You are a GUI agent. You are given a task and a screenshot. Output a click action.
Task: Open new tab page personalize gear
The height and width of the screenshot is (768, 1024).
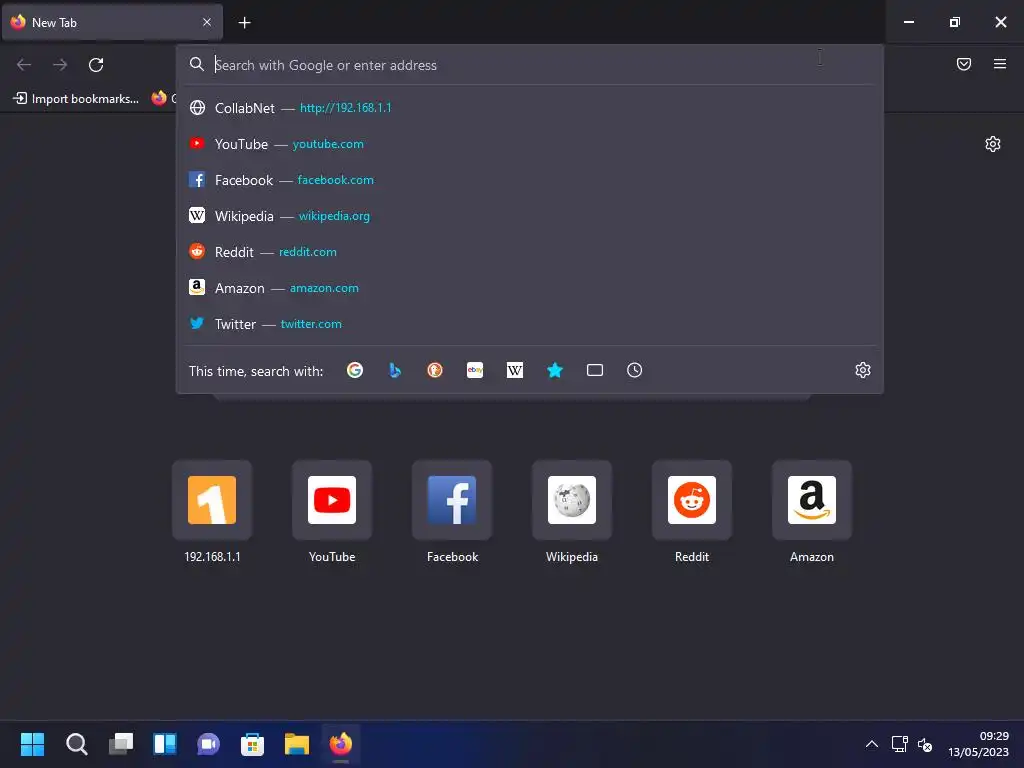[x=993, y=144]
